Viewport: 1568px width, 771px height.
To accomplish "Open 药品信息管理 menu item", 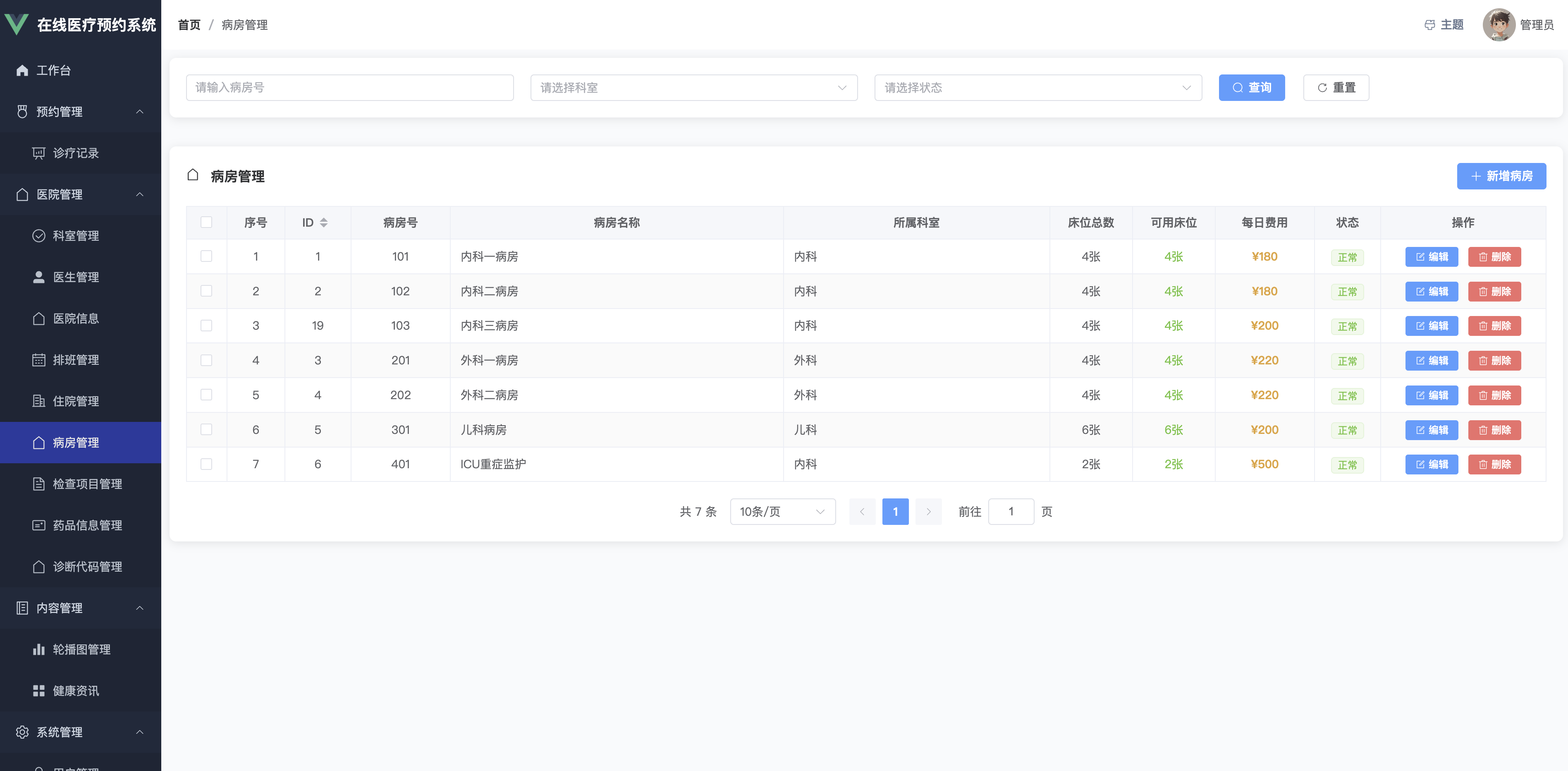I will pos(87,525).
